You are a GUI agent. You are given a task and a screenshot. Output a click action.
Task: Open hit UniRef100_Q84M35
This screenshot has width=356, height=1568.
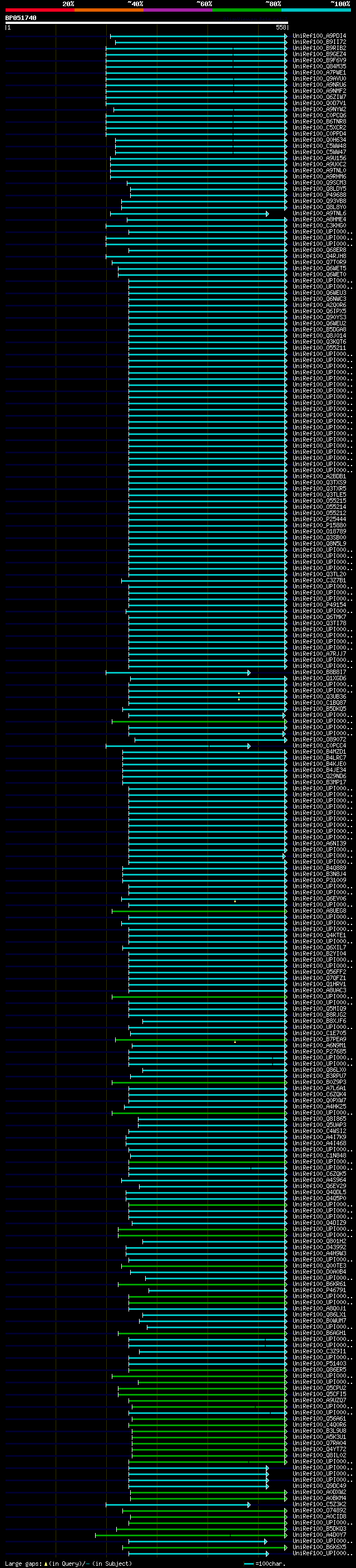point(319,66)
